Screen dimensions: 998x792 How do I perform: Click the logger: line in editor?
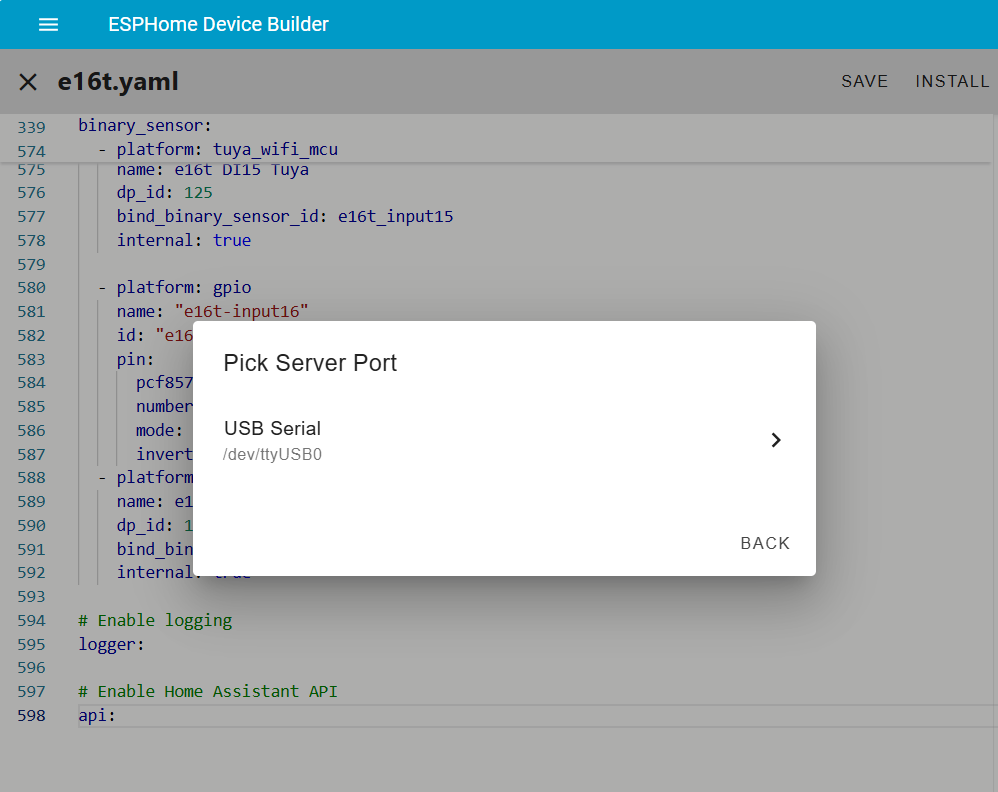pyautogui.click(x=112, y=645)
